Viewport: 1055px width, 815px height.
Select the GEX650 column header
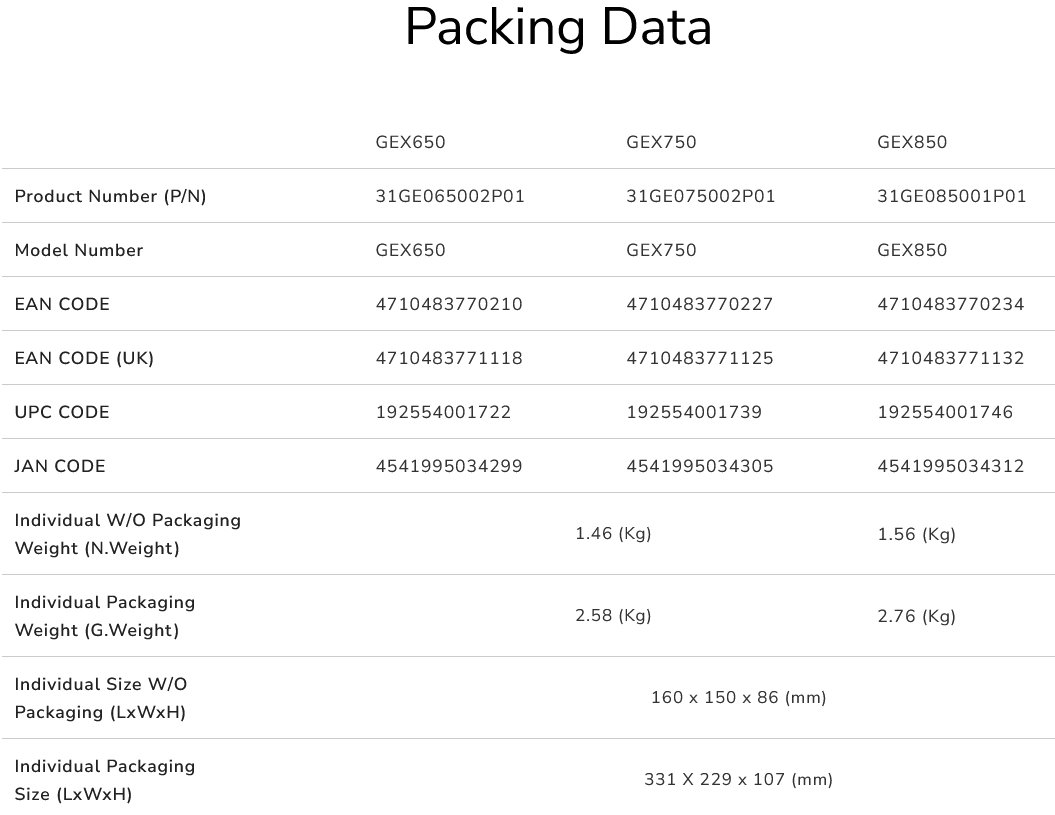click(x=410, y=142)
